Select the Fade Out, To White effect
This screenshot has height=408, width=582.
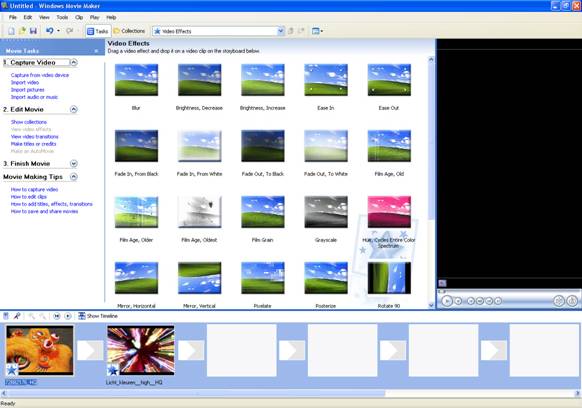click(326, 146)
